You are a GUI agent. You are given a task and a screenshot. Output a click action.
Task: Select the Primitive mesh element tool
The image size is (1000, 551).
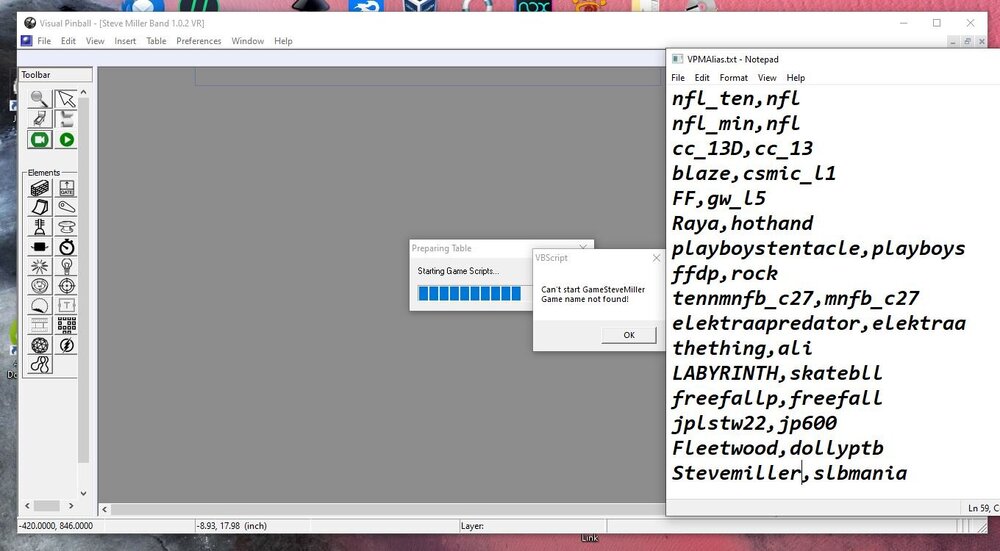coord(40,345)
